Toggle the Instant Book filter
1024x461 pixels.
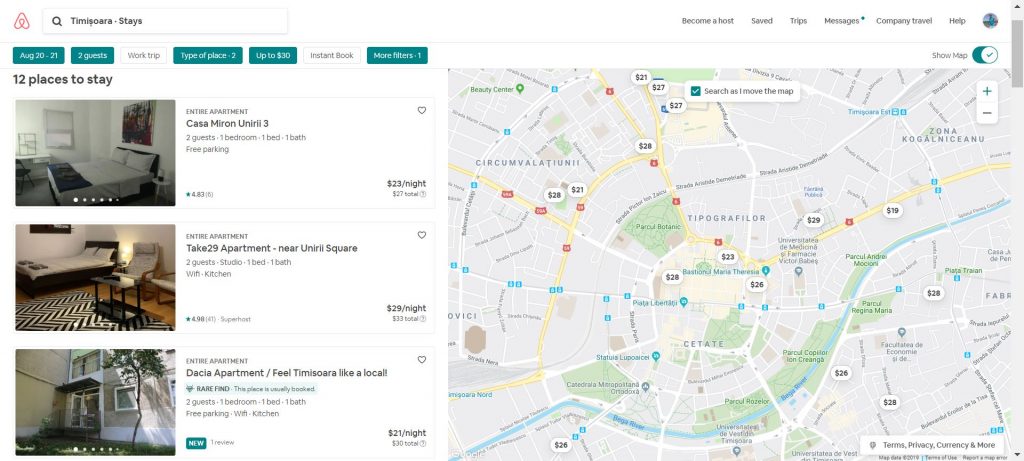coord(332,56)
